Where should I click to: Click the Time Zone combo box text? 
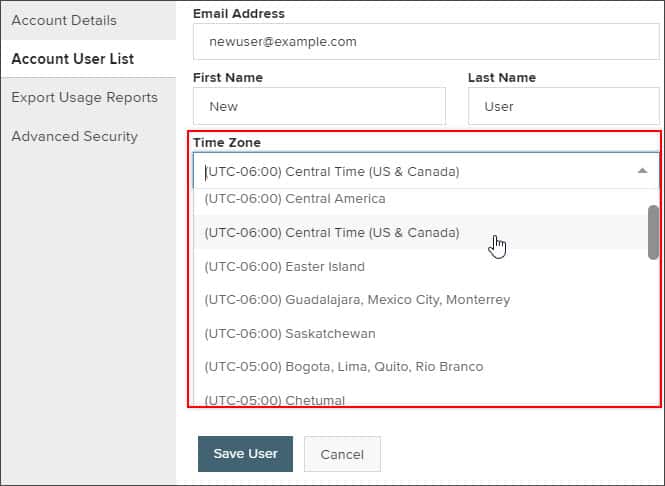(x=332, y=171)
